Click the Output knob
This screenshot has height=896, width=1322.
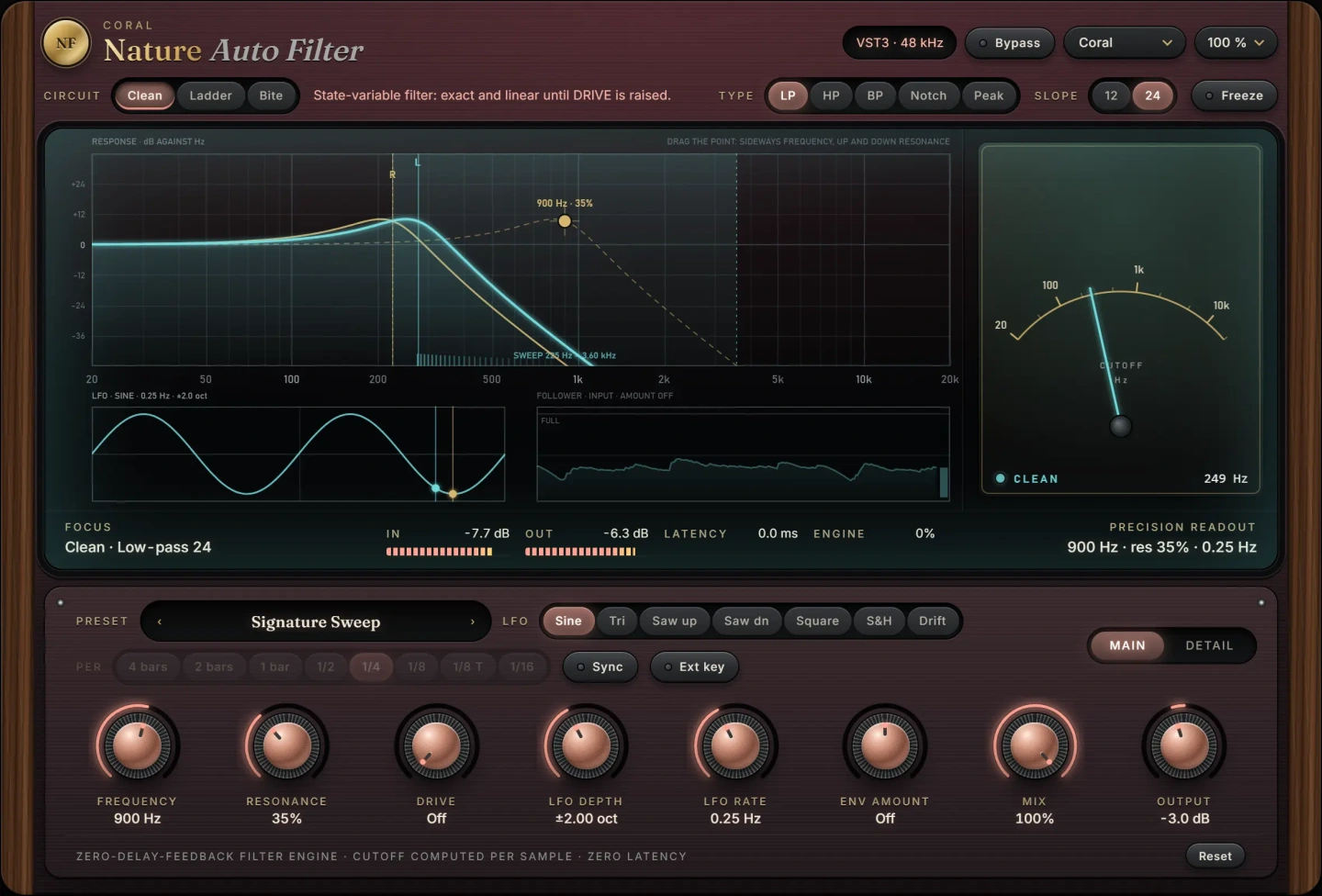[1183, 745]
